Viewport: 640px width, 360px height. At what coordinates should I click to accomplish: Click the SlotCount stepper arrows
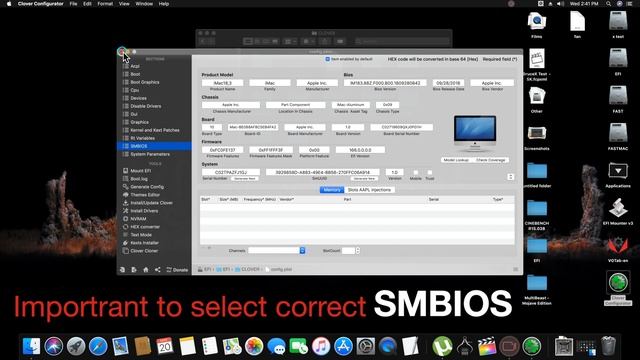[x=358, y=251]
